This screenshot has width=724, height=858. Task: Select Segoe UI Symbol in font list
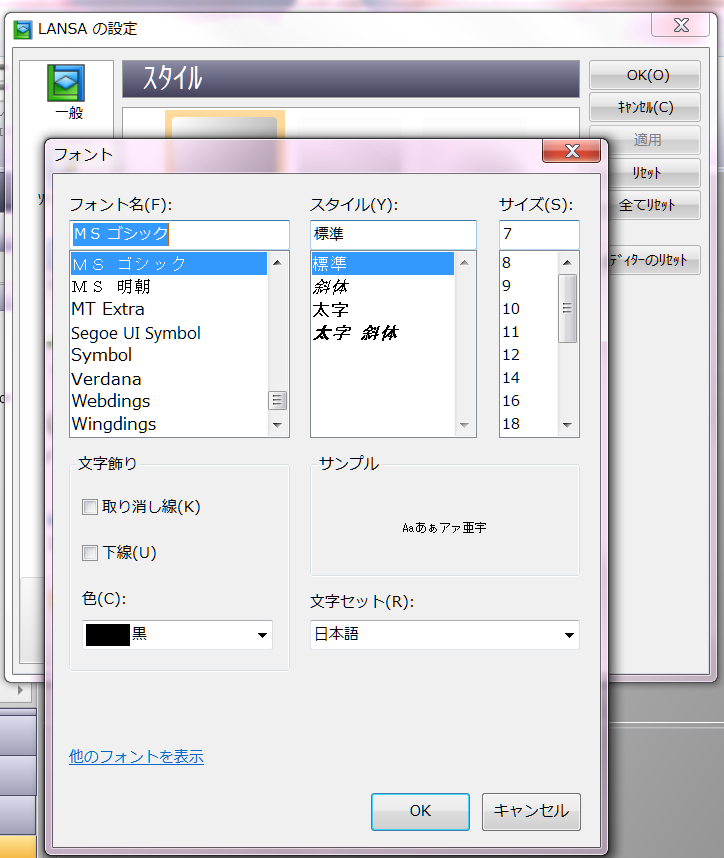click(169, 333)
